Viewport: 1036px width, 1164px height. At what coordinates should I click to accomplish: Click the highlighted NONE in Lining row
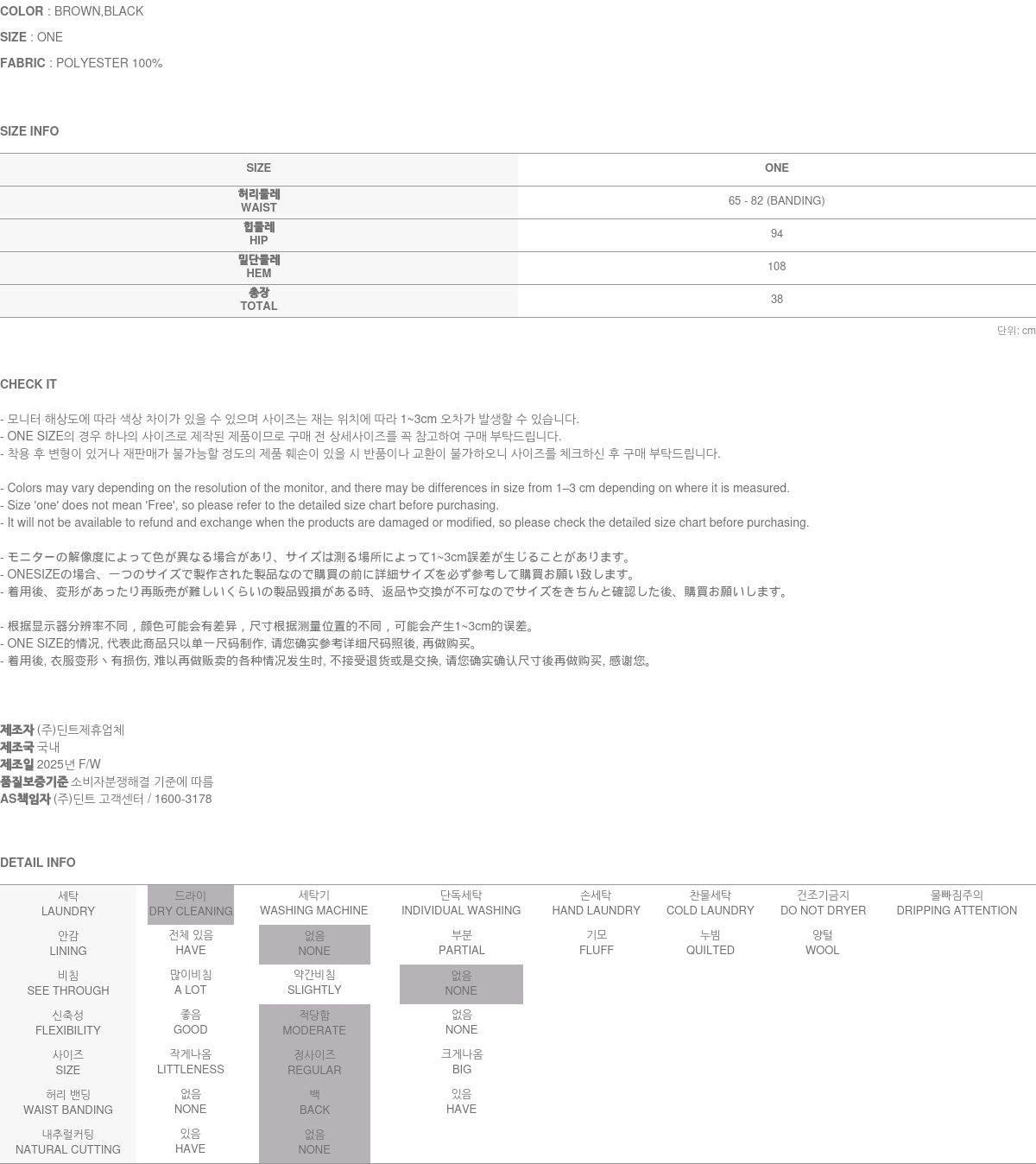click(314, 944)
